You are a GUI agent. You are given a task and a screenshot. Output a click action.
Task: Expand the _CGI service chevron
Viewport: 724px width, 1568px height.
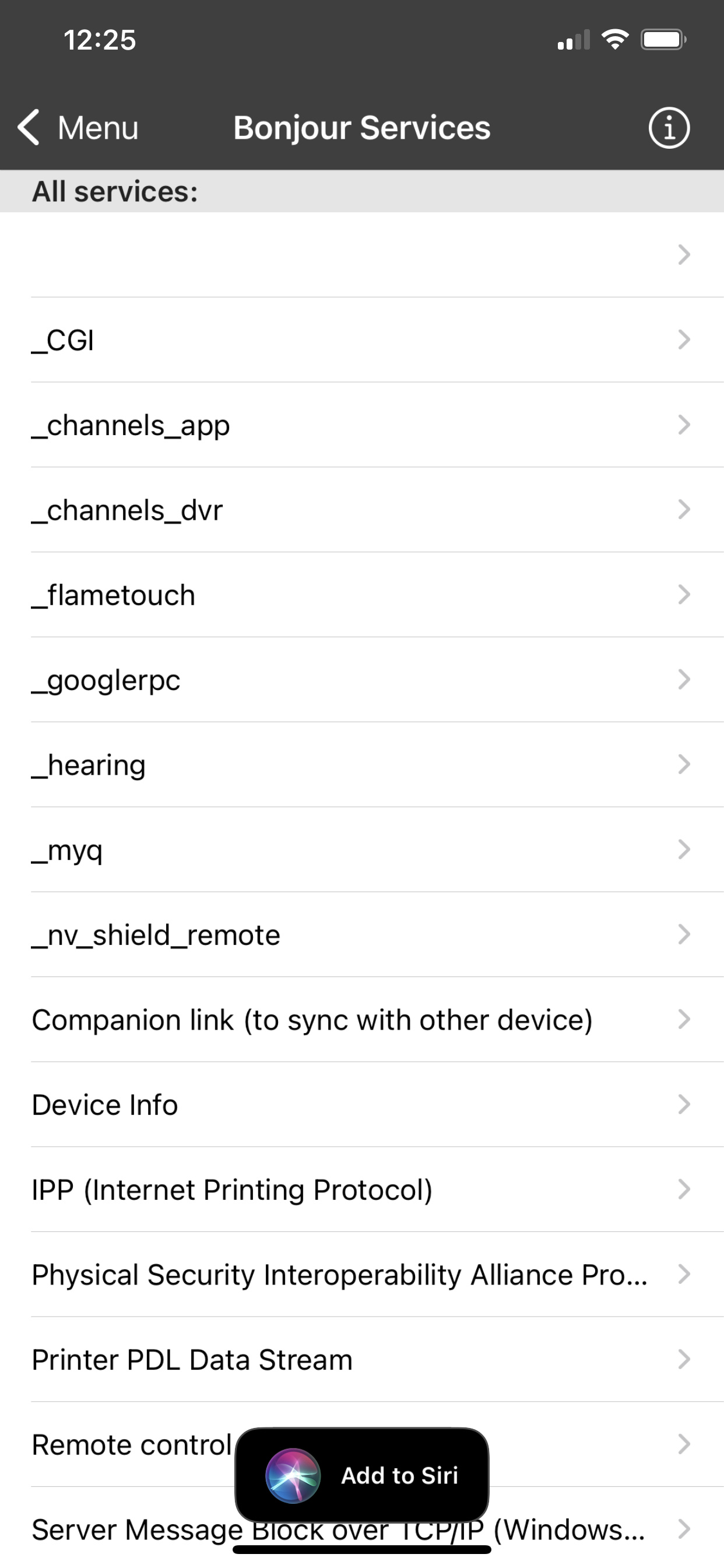point(684,339)
